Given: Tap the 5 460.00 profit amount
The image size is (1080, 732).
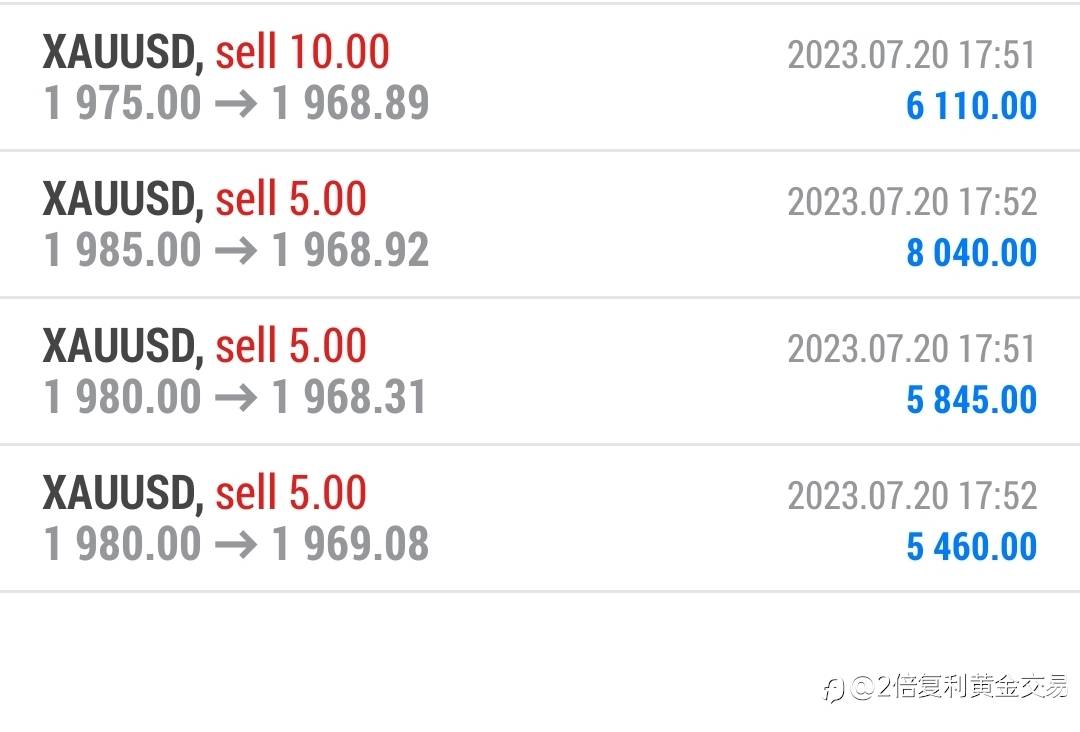Looking at the screenshot, I should tap(971, 547).
